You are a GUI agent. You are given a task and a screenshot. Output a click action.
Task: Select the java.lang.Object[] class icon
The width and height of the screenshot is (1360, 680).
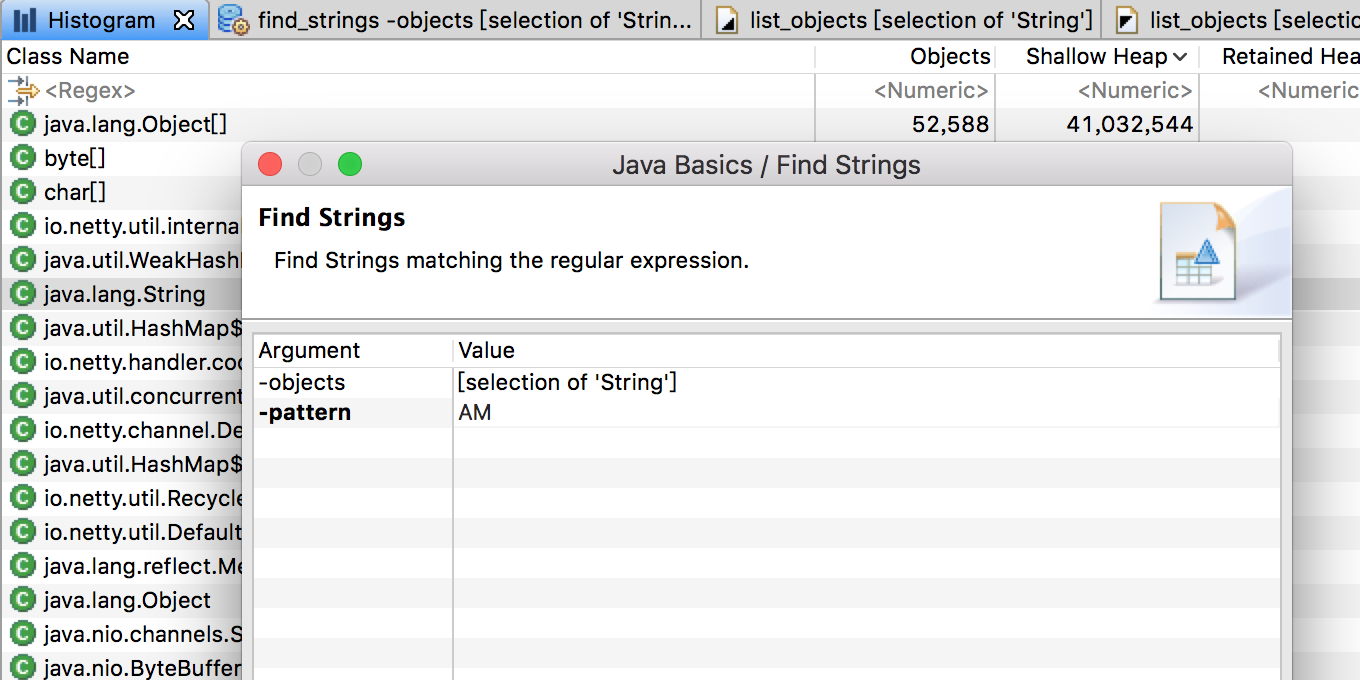22,124
